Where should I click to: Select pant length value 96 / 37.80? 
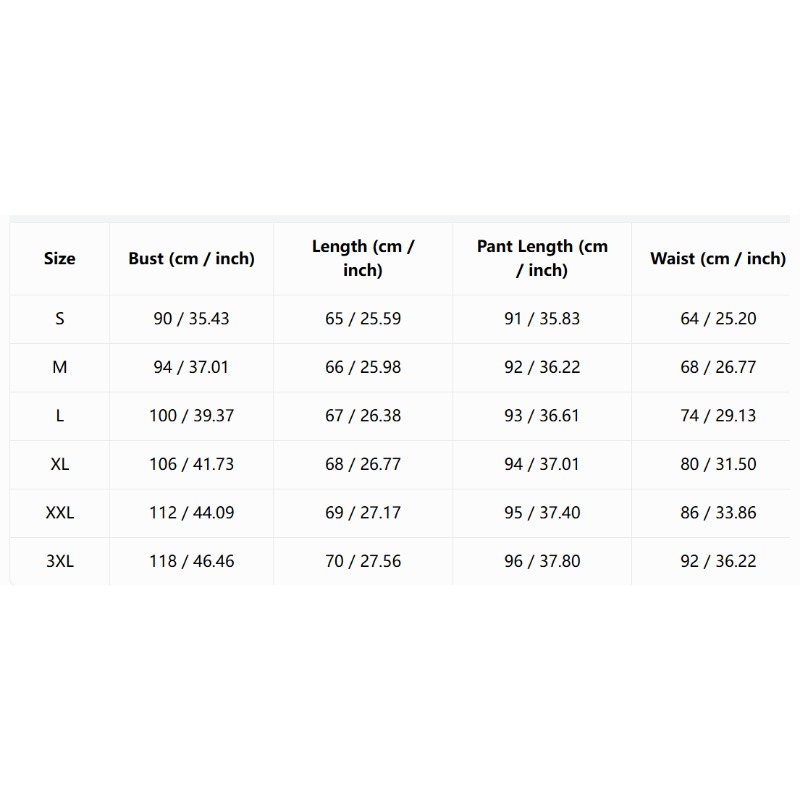click(x=542, y=561)
